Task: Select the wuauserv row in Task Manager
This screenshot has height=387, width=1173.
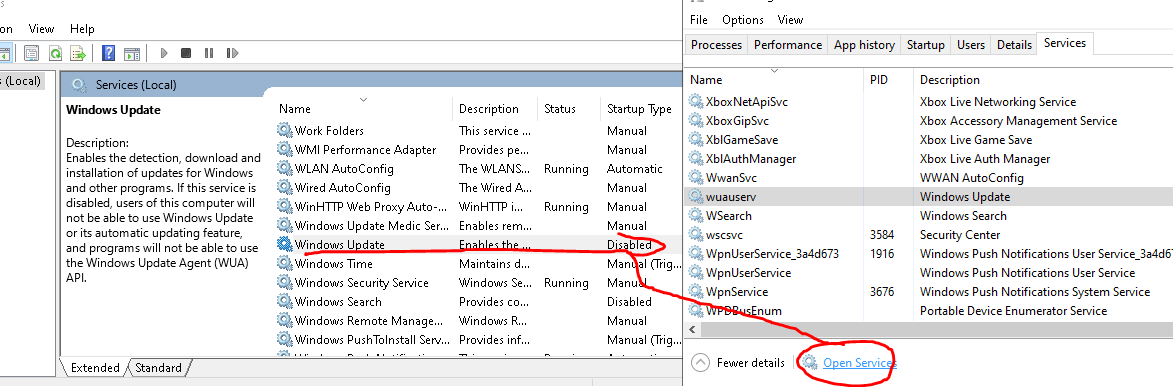Action: [x=929, y=197]
